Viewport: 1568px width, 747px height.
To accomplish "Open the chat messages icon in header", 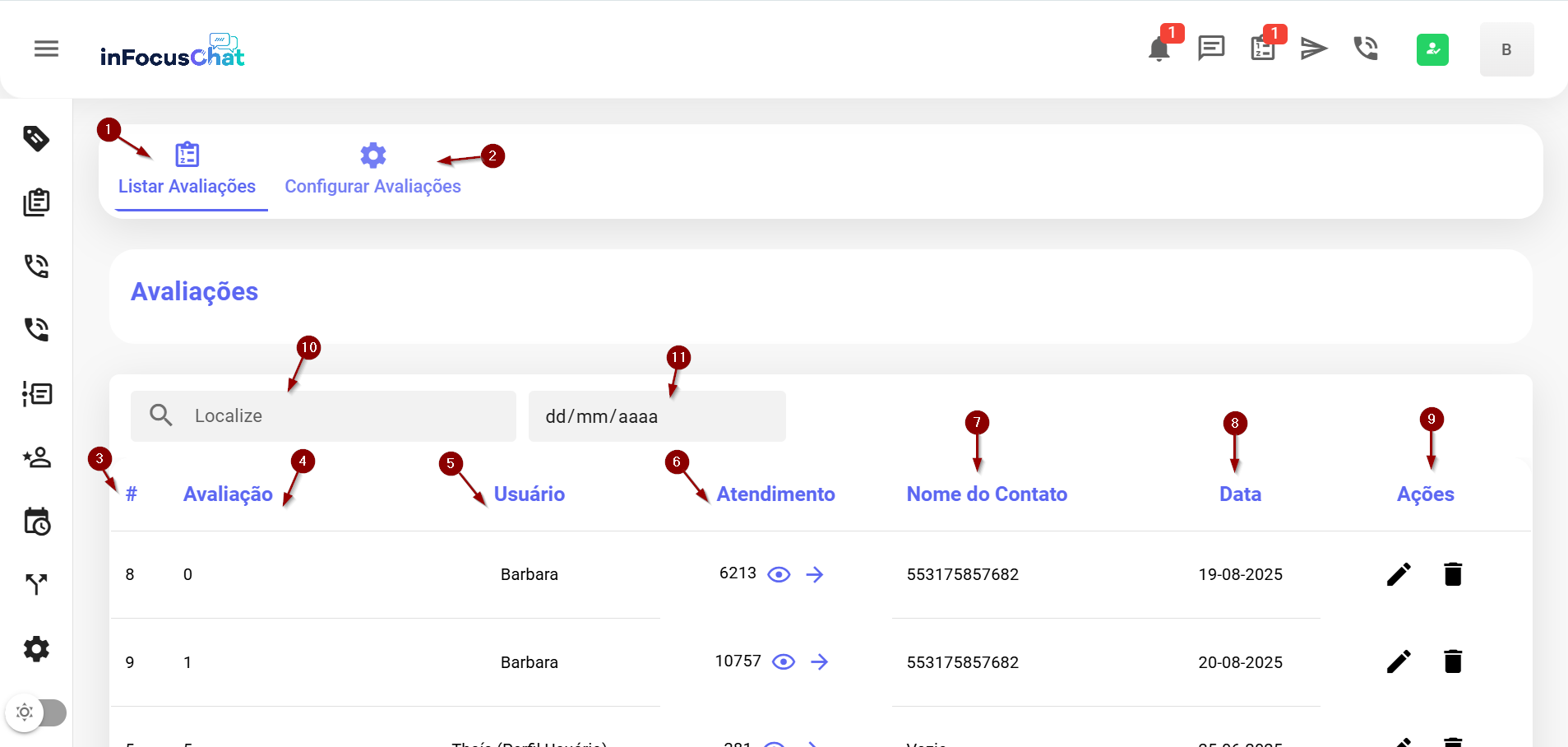I will (x=1210, y=49).
